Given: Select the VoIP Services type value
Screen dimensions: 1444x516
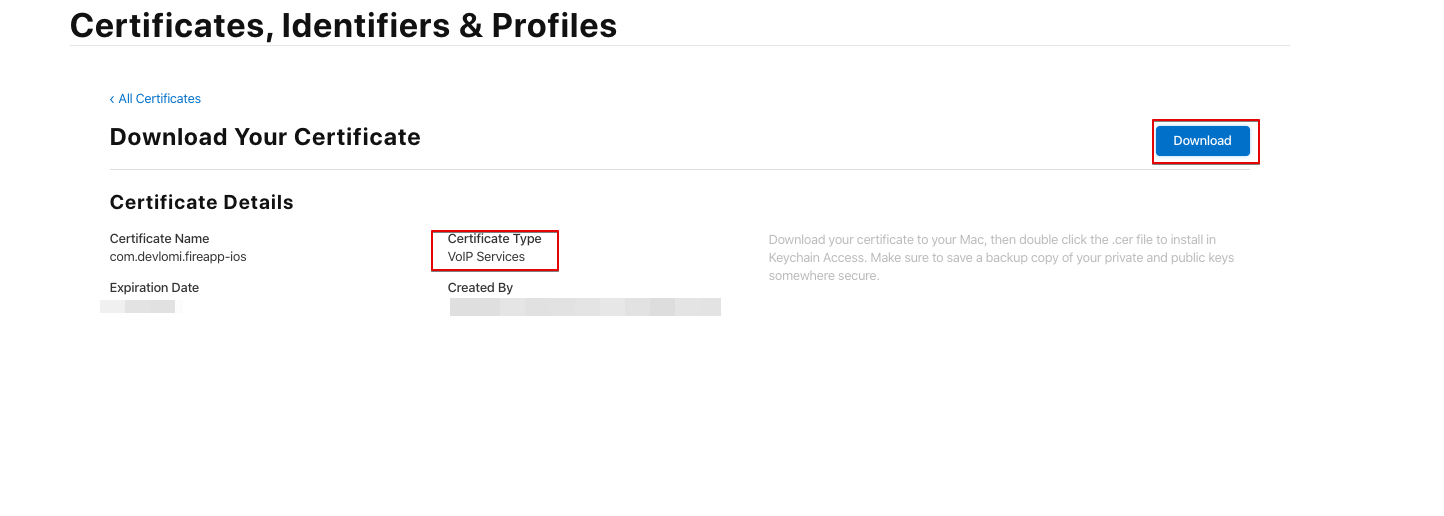Looking at the screenshot, I should click(486, 257).
